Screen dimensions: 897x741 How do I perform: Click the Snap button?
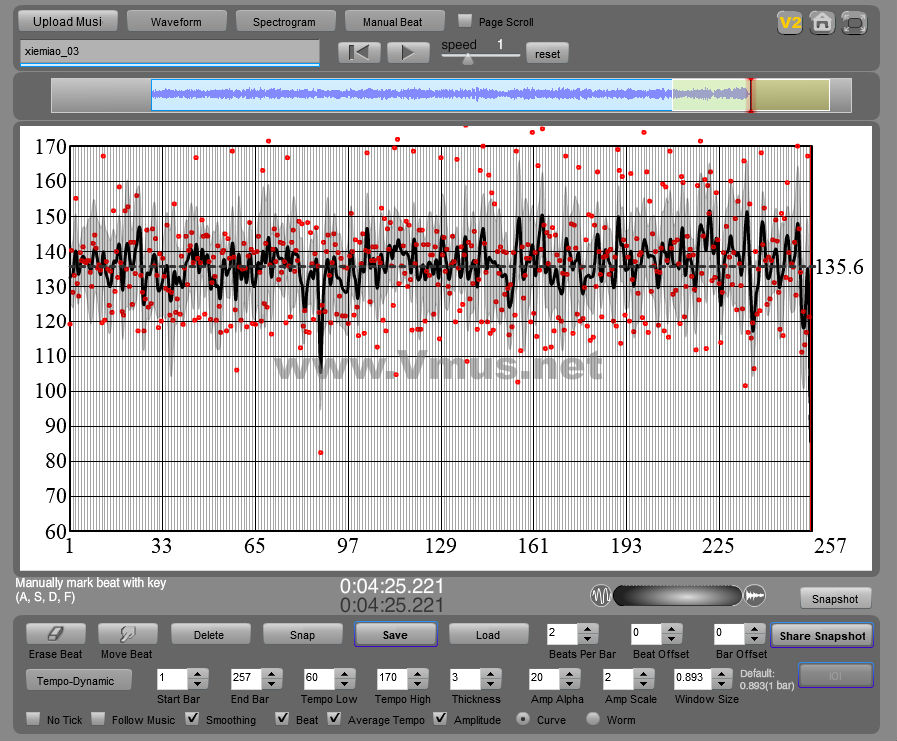pos(303,634)
